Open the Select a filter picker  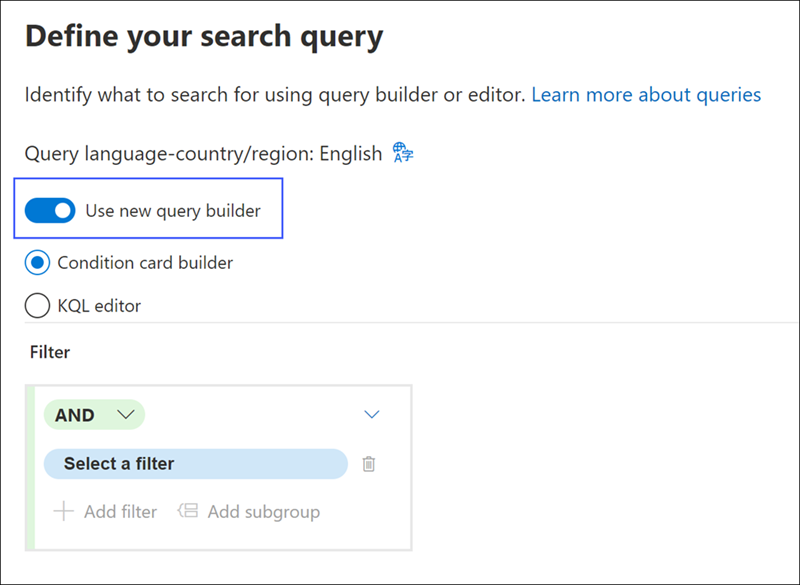tap(196, 464)
